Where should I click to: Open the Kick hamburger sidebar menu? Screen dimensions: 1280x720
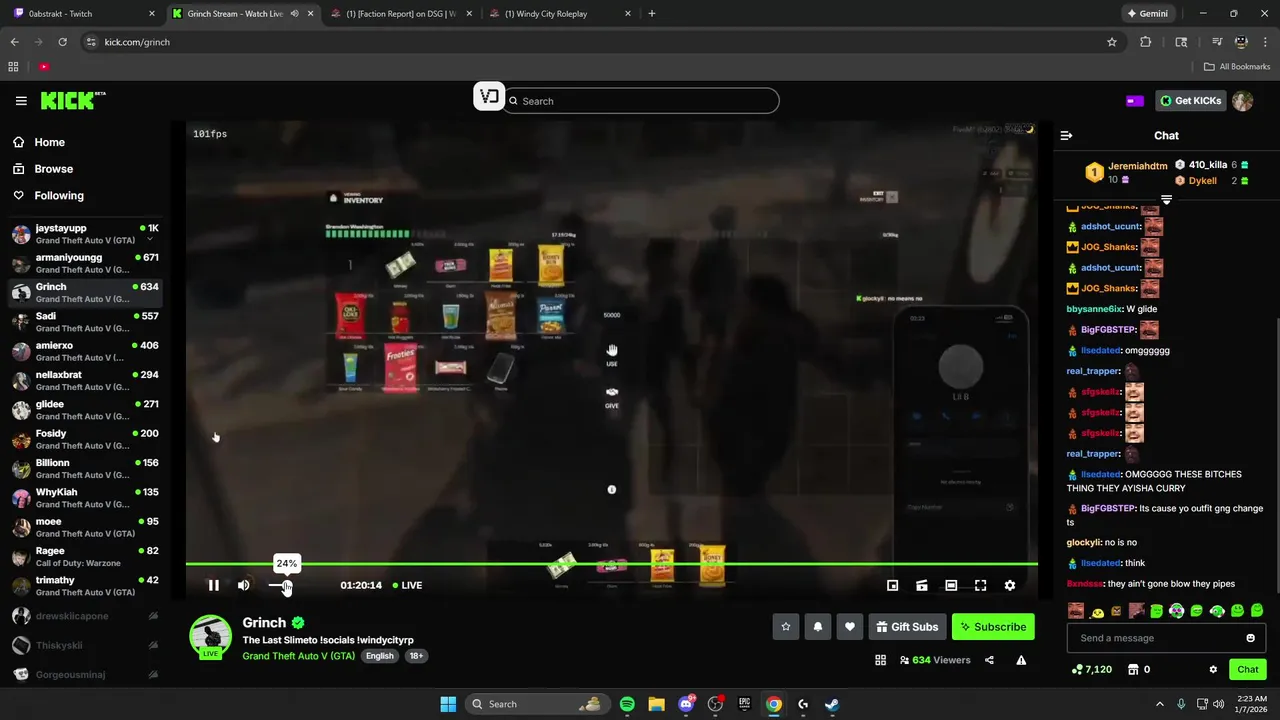tap(21, 101)
